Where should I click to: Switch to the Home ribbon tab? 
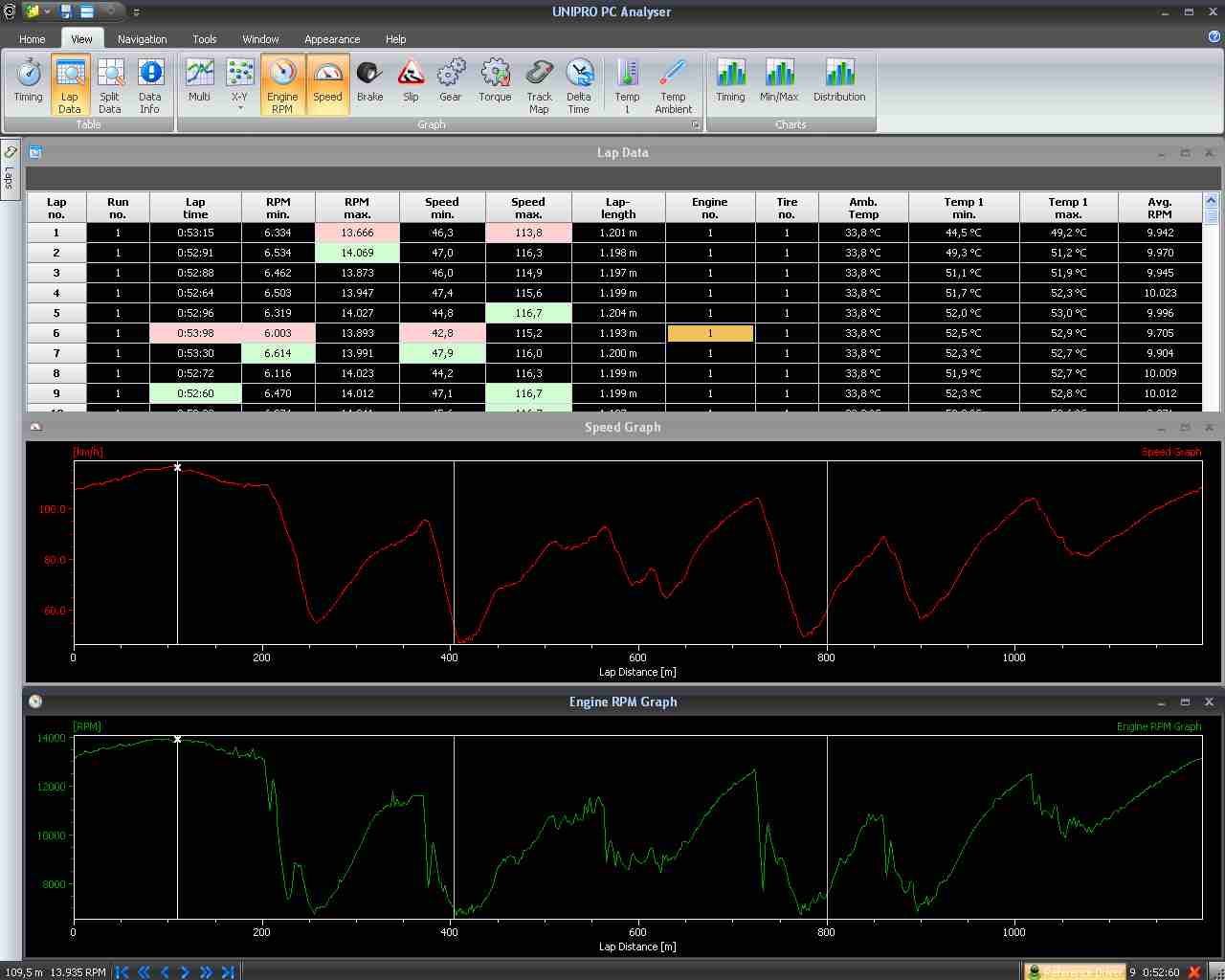pos(33,39)
